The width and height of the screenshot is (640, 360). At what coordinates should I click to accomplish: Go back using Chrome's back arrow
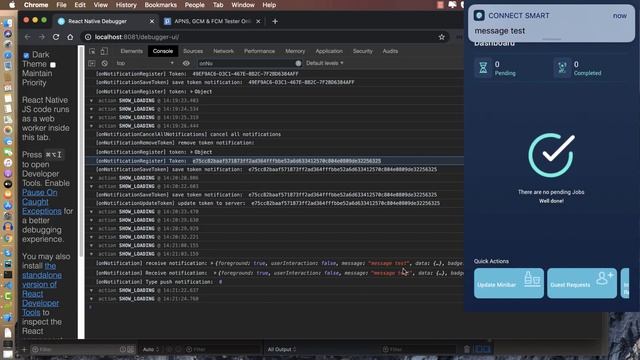pos(27,37)
